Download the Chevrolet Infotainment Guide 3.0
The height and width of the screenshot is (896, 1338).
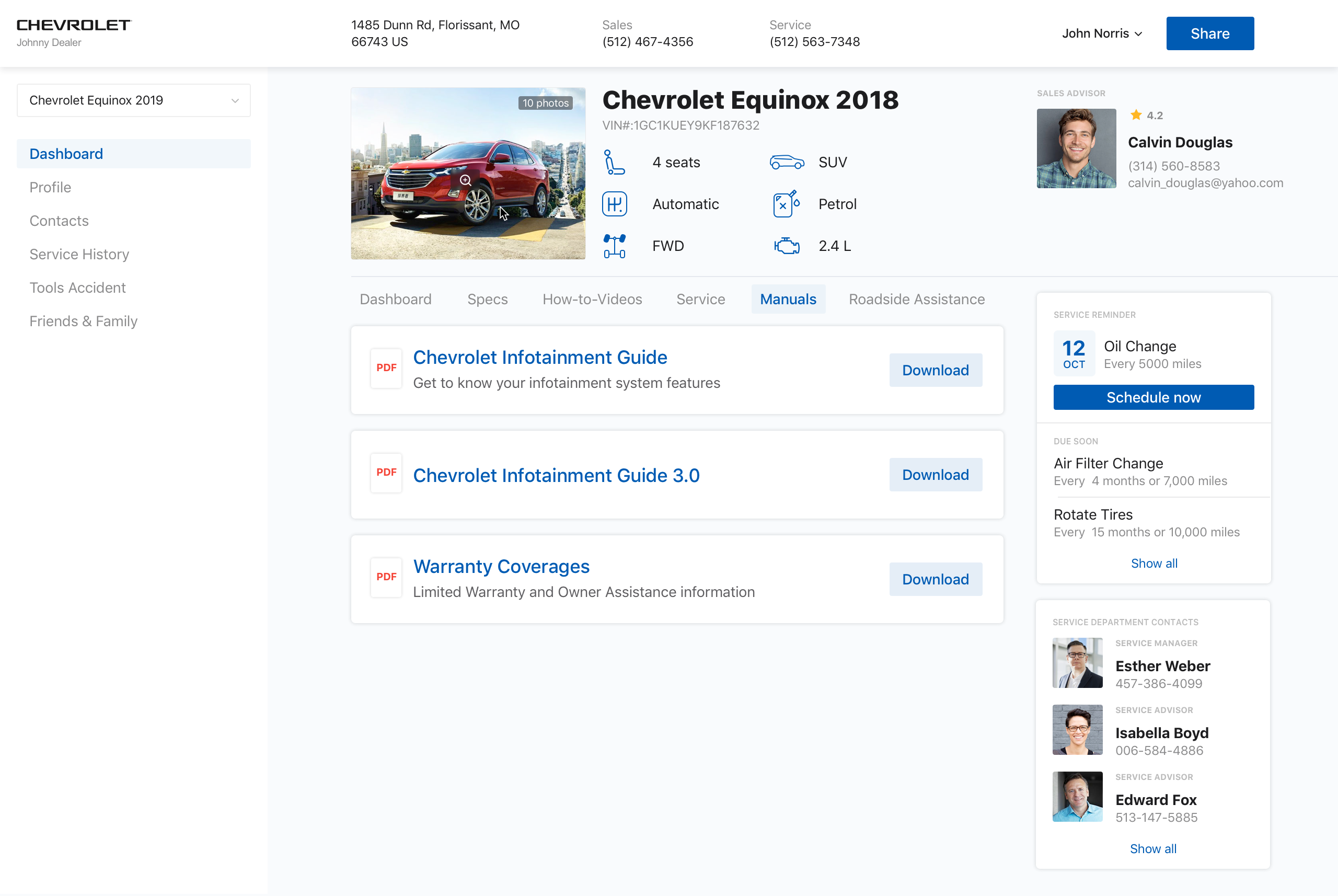935,475
